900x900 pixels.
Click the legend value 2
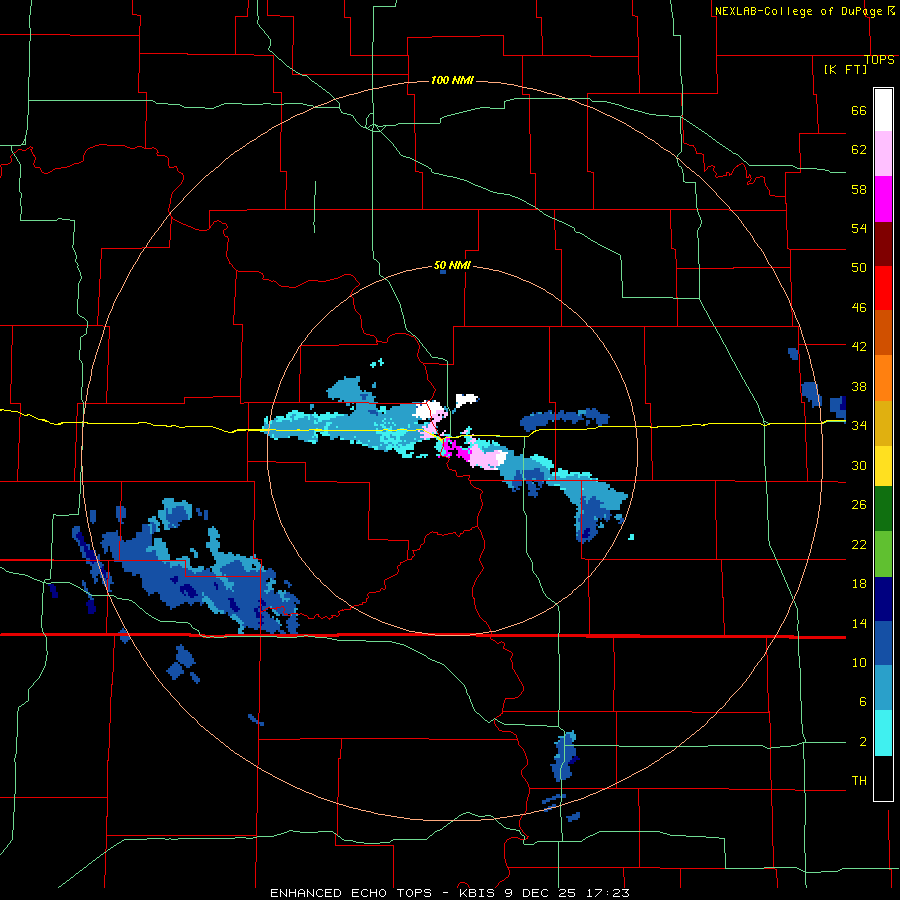862,741
